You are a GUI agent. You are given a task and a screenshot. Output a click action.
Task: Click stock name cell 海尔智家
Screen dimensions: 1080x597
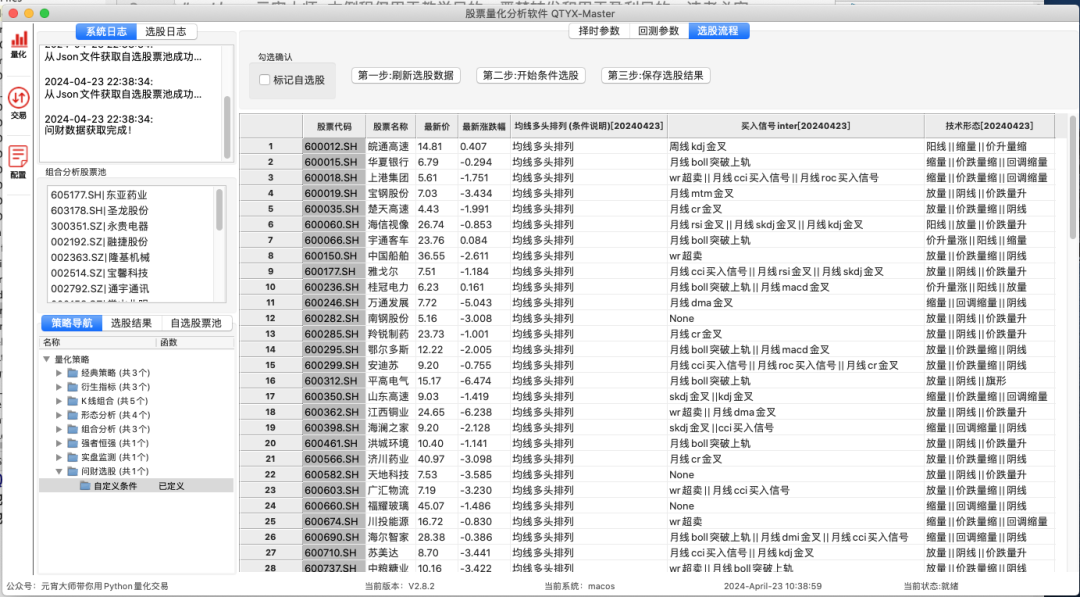coord(391,537)
